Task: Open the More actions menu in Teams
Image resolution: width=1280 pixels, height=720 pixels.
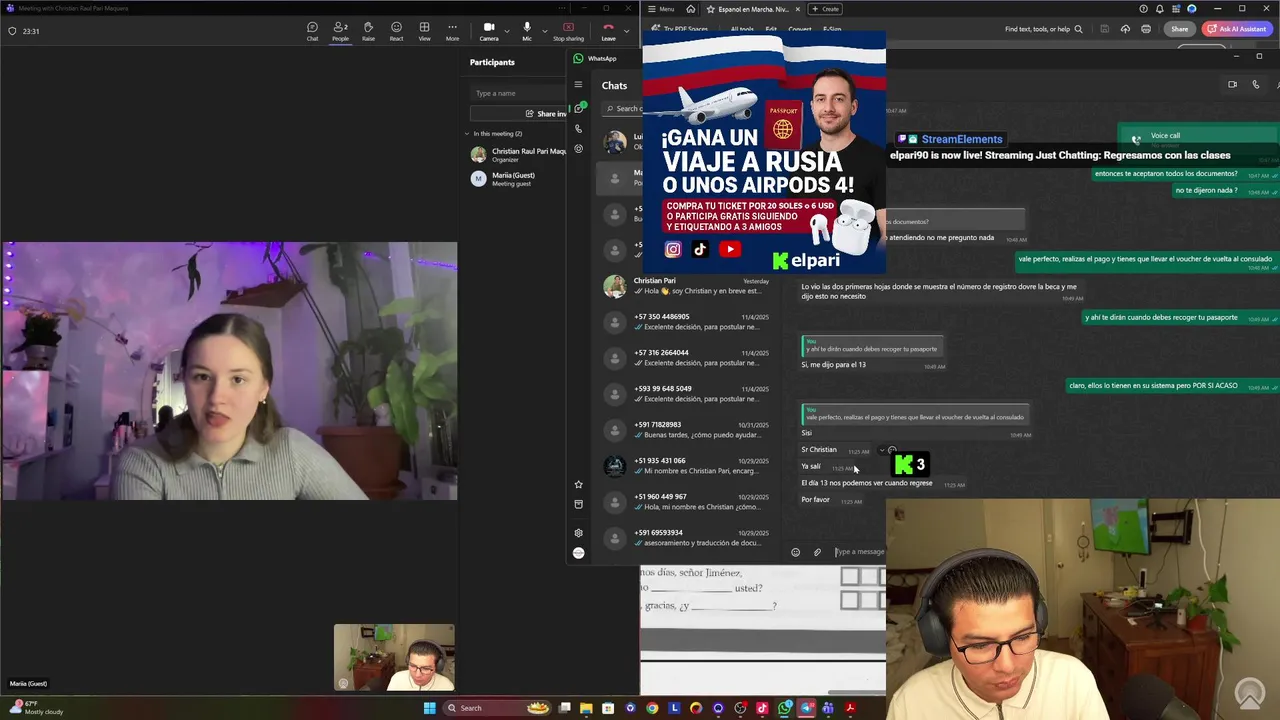Action: pyautogui.click(x=452, y=31)
